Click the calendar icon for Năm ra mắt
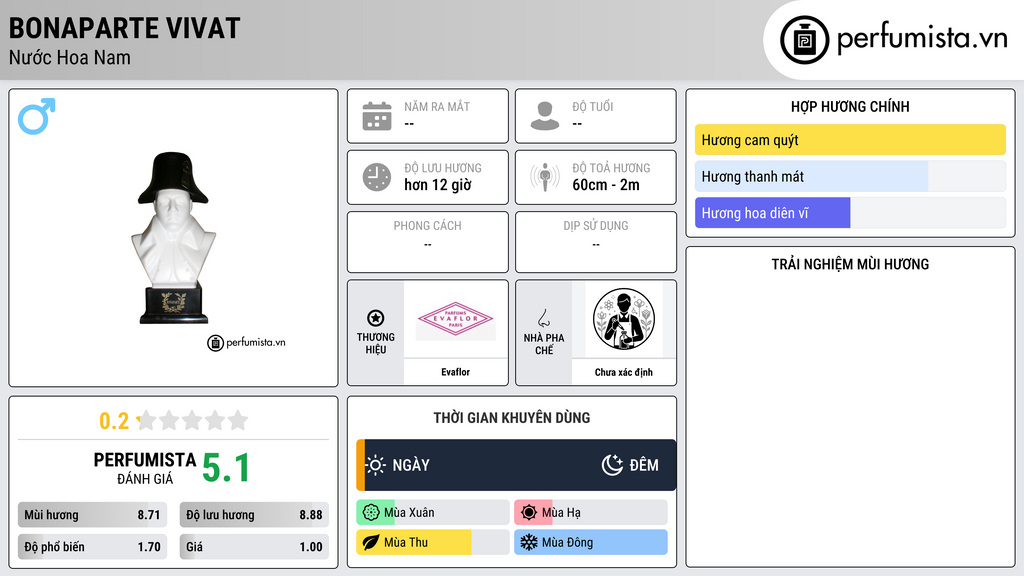 point(377,116)
